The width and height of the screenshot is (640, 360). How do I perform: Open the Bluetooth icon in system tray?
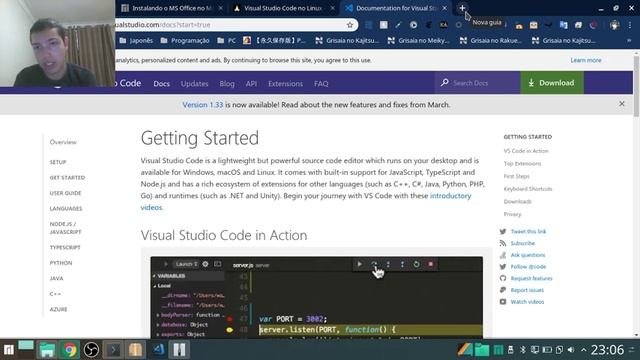pyautogui.click(x=523, y=350)
